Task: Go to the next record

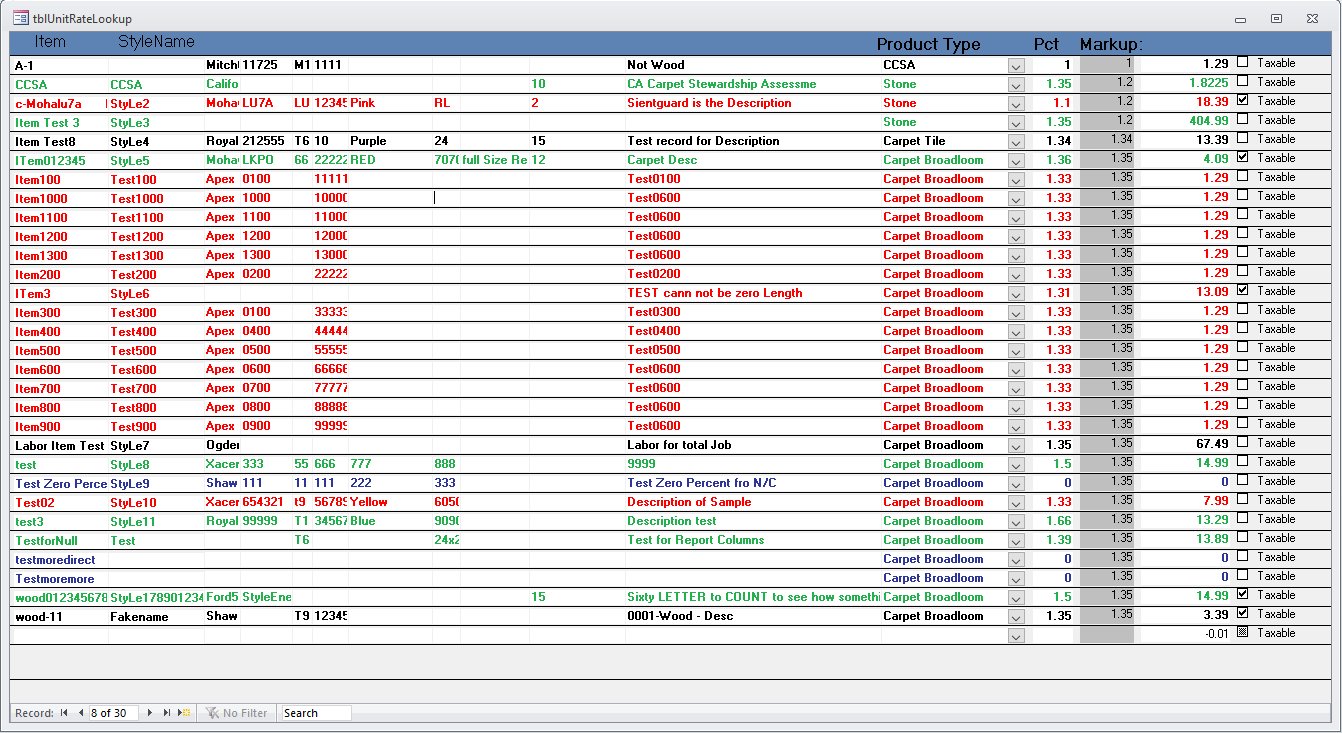Action: pos(150,713)
